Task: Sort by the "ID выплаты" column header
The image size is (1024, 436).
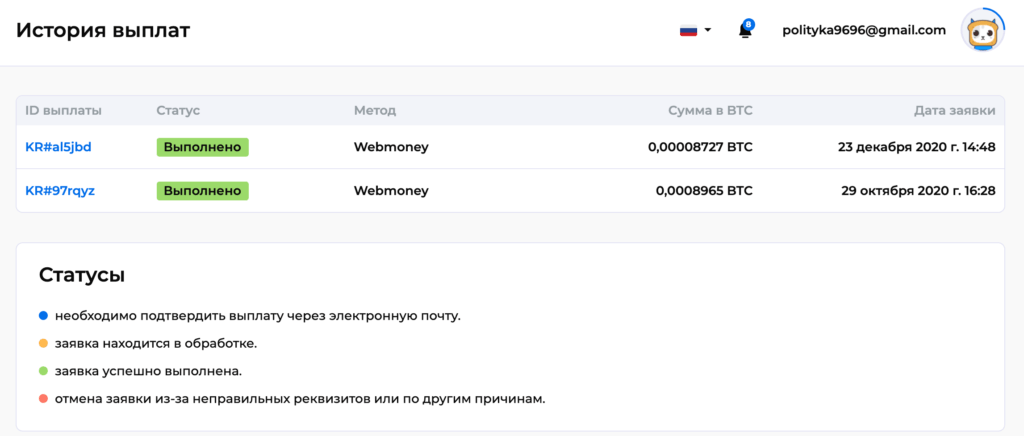Action: (x=63, y=110)
